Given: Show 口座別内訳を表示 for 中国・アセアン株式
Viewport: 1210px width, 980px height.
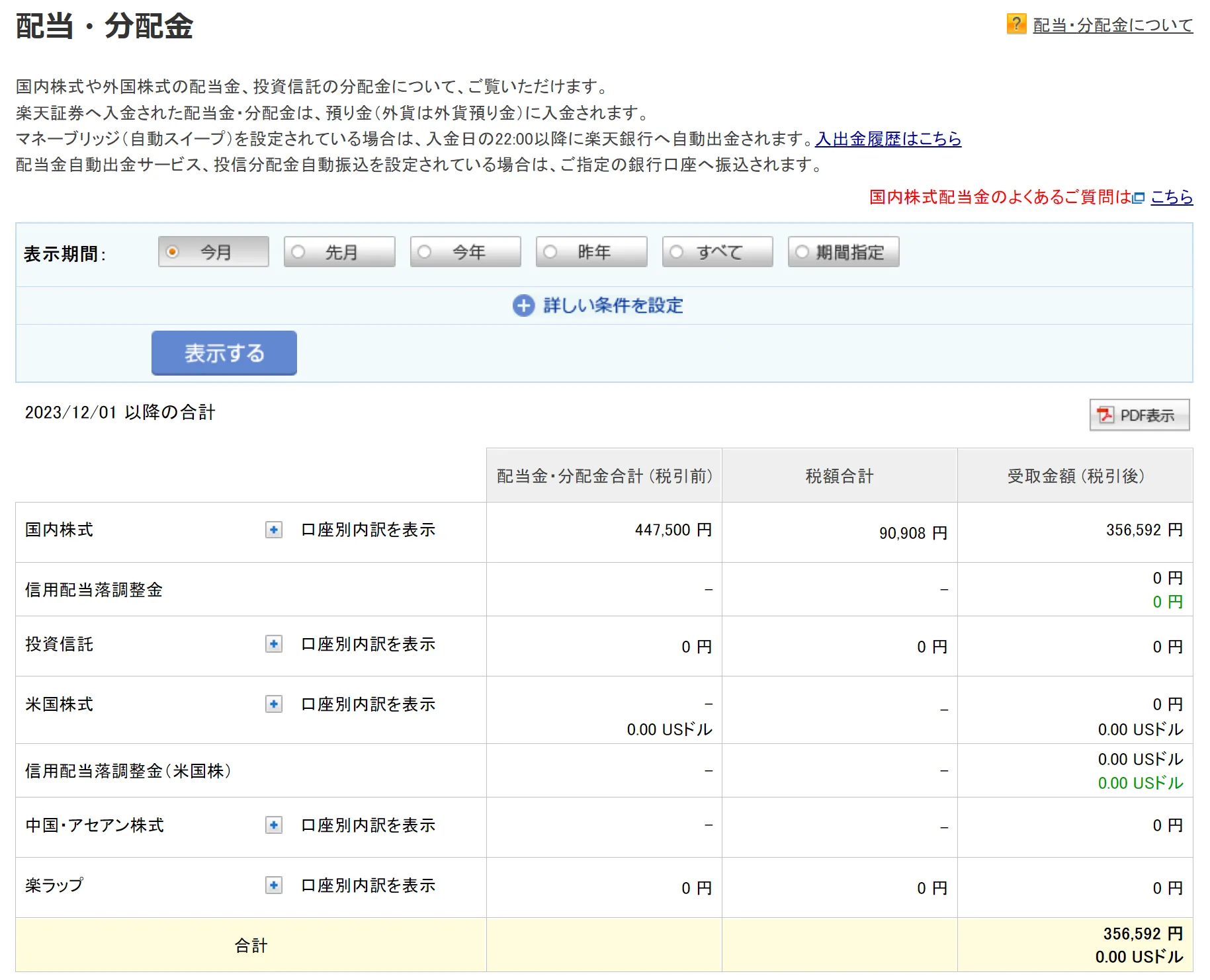Looking at the screenshot, I should (368, 825).
